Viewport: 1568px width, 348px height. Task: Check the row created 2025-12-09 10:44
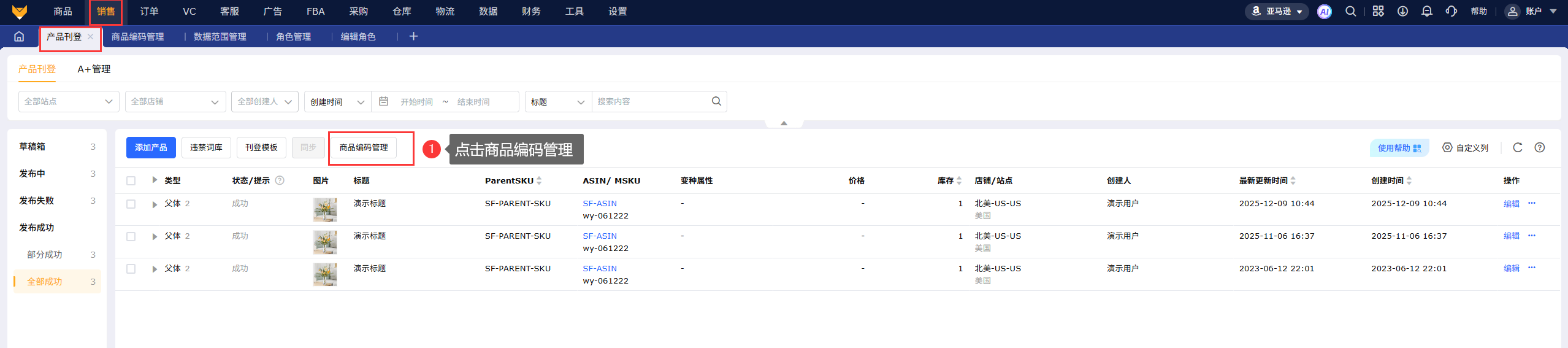(x=131, y=204)
